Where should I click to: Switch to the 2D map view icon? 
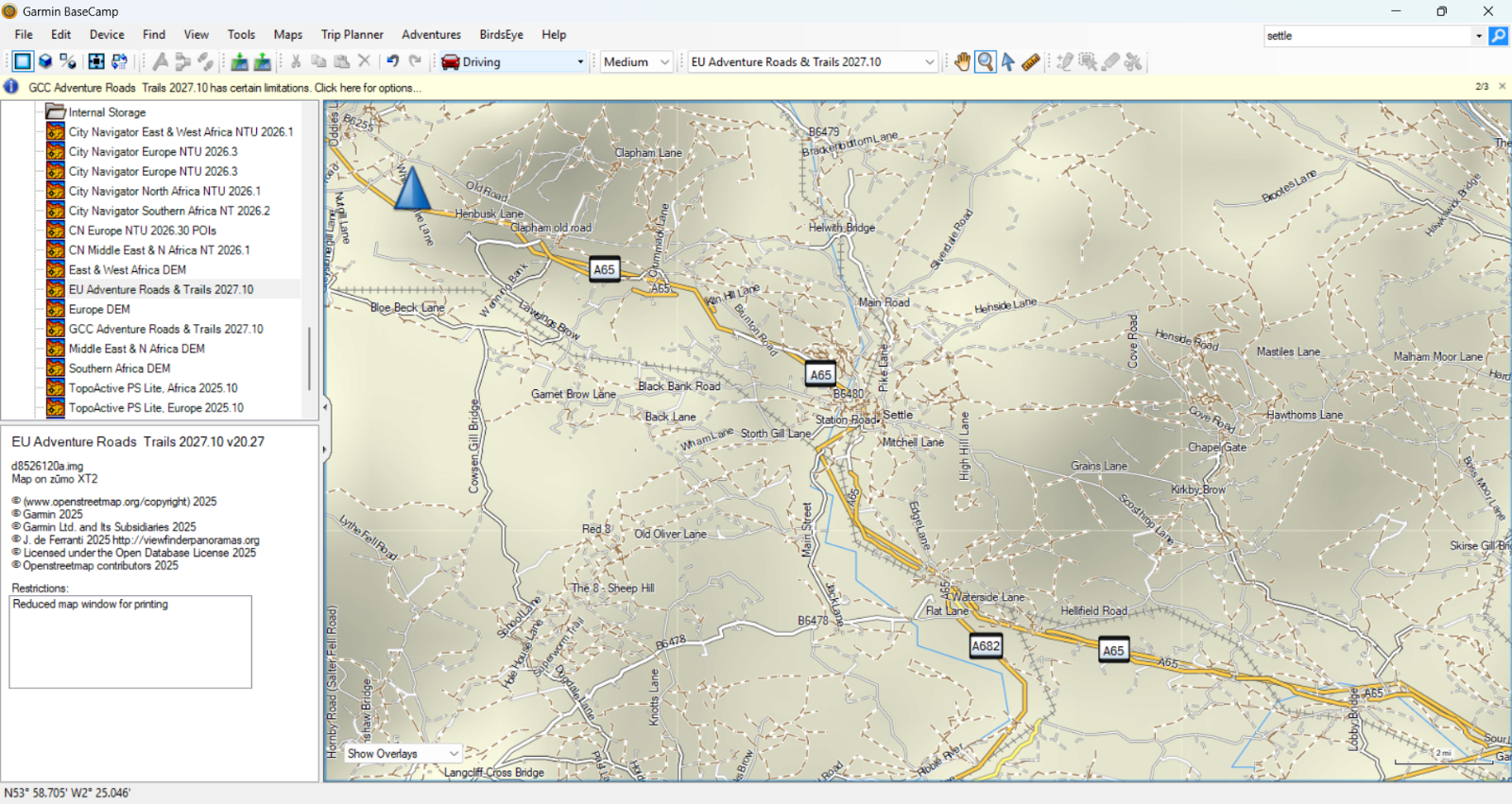point(22,61)
